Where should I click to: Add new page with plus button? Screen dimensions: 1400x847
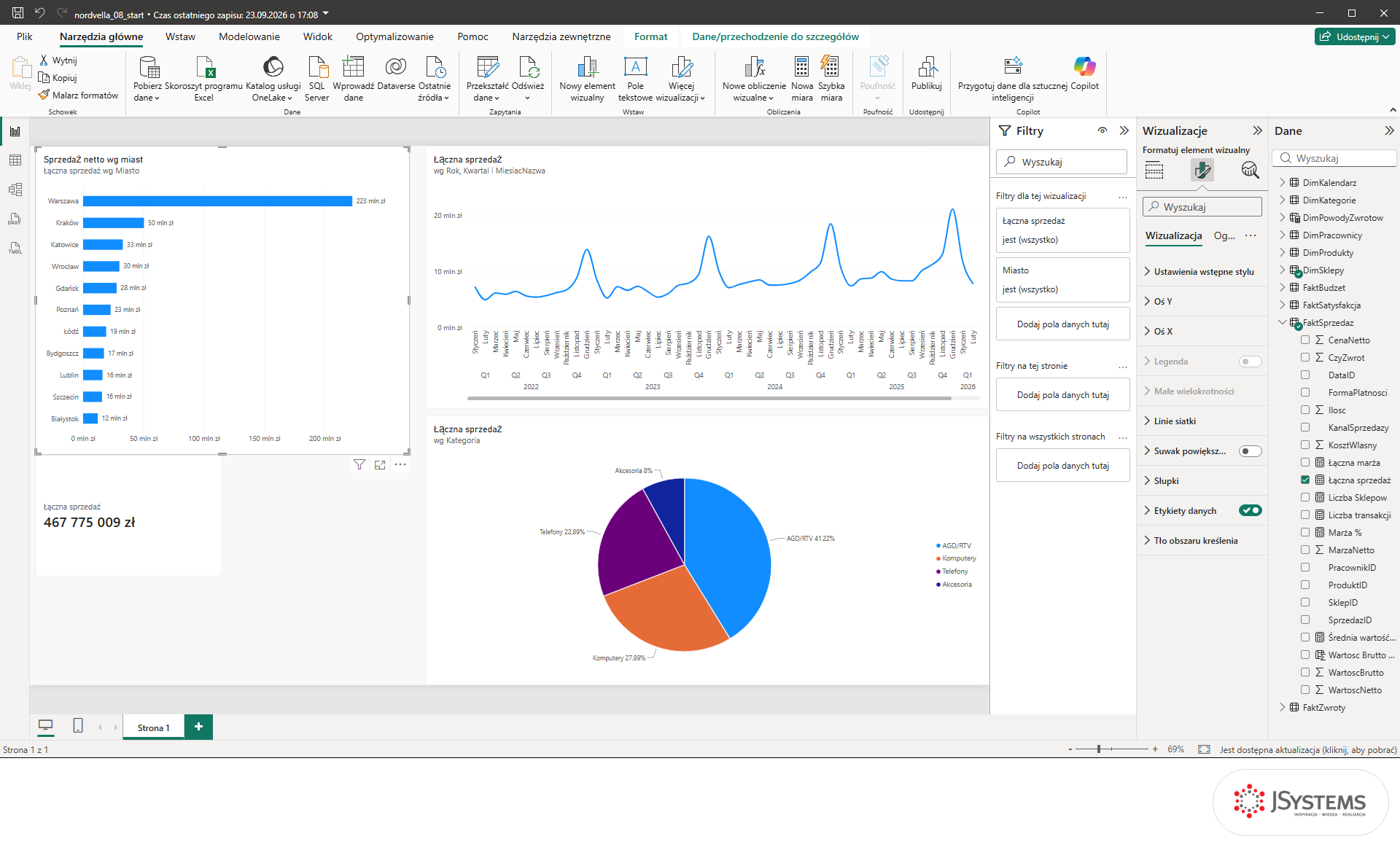click(x=198, y=727)
